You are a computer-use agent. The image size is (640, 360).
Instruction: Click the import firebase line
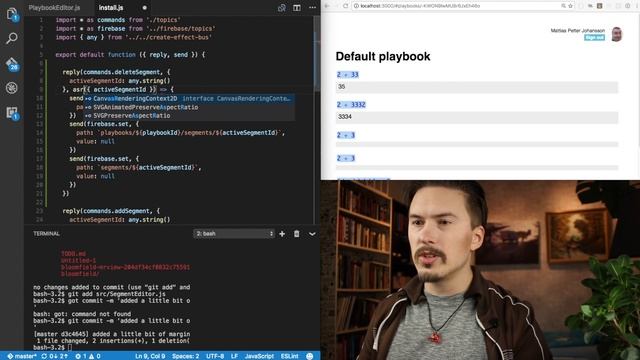(x=135, y=29)
